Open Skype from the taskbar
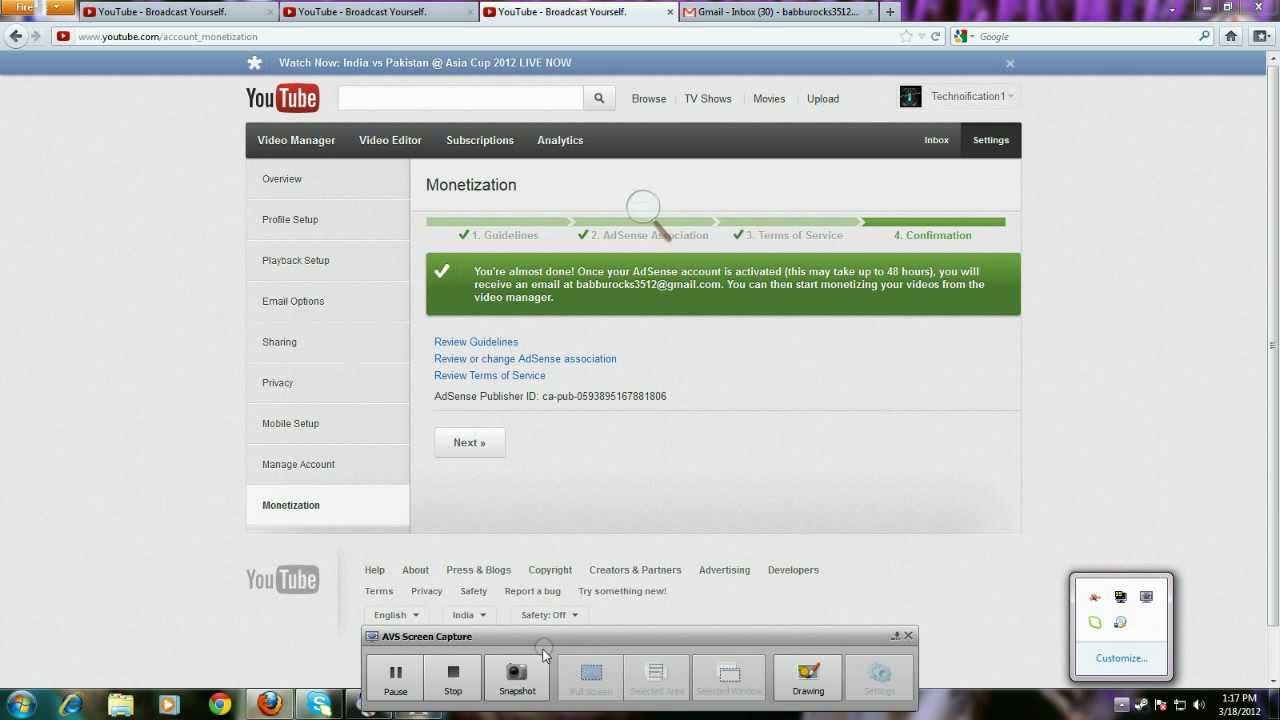Screen dimensions: 1280x720 [320, 704]
